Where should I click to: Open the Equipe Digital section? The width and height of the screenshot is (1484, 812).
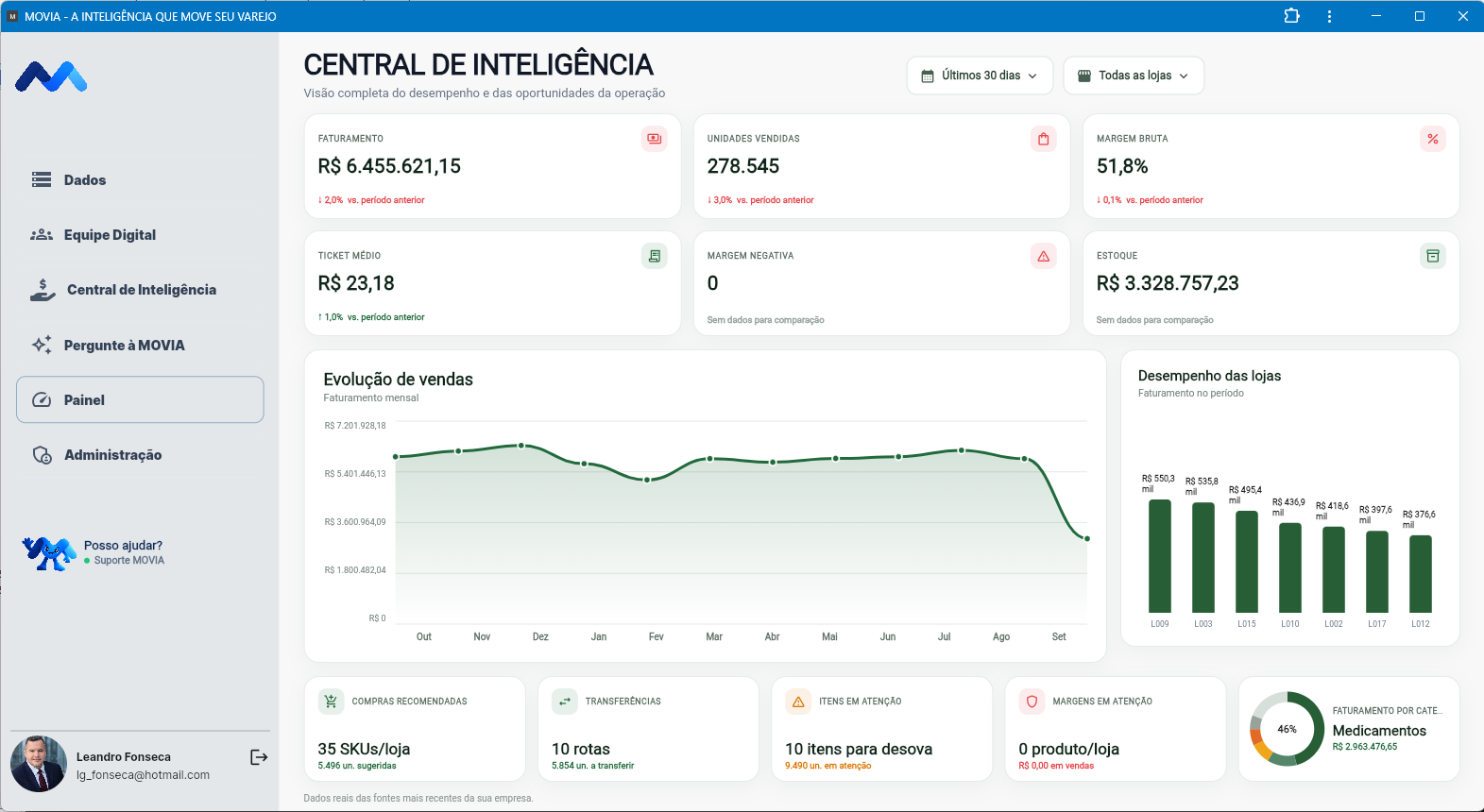(140, 234)
